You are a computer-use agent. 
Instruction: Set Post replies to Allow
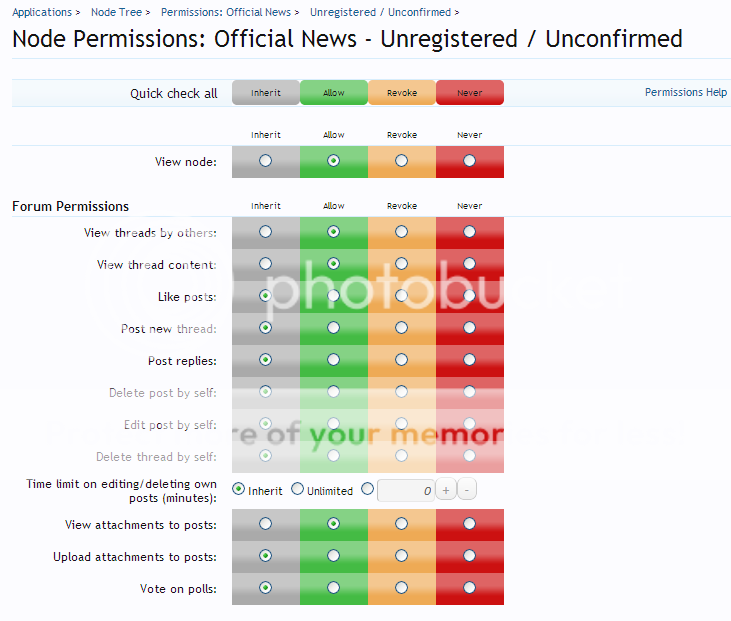pos(334,360)
